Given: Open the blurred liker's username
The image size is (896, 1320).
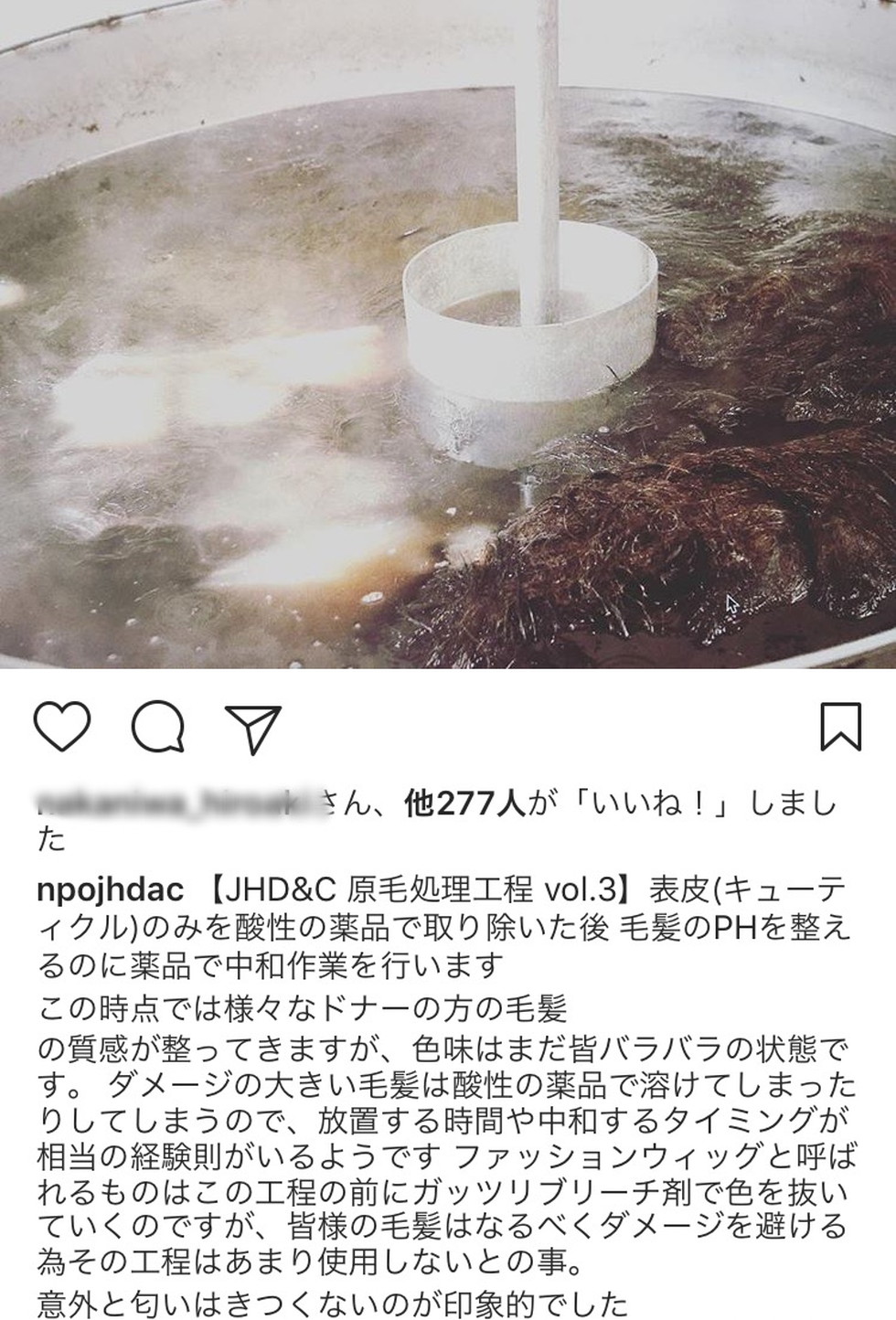Looking at the screenshot, I should coord(177,803).
